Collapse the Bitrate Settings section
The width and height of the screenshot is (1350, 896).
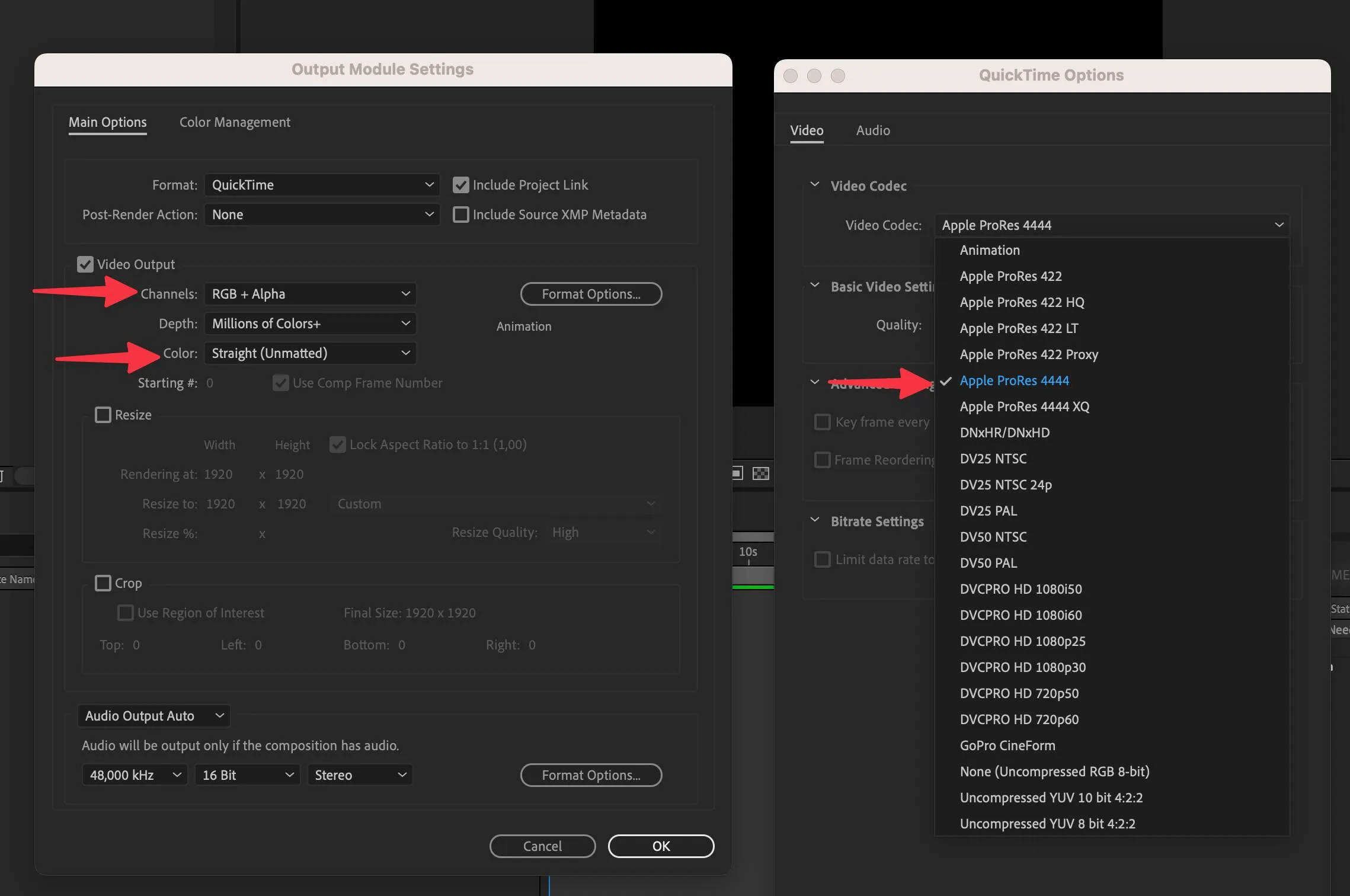coord(815,521)
